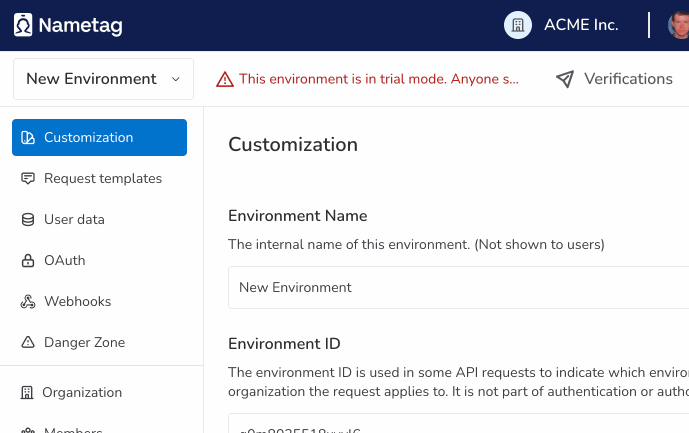Click the Nametag logo icon

click(23, 25)
